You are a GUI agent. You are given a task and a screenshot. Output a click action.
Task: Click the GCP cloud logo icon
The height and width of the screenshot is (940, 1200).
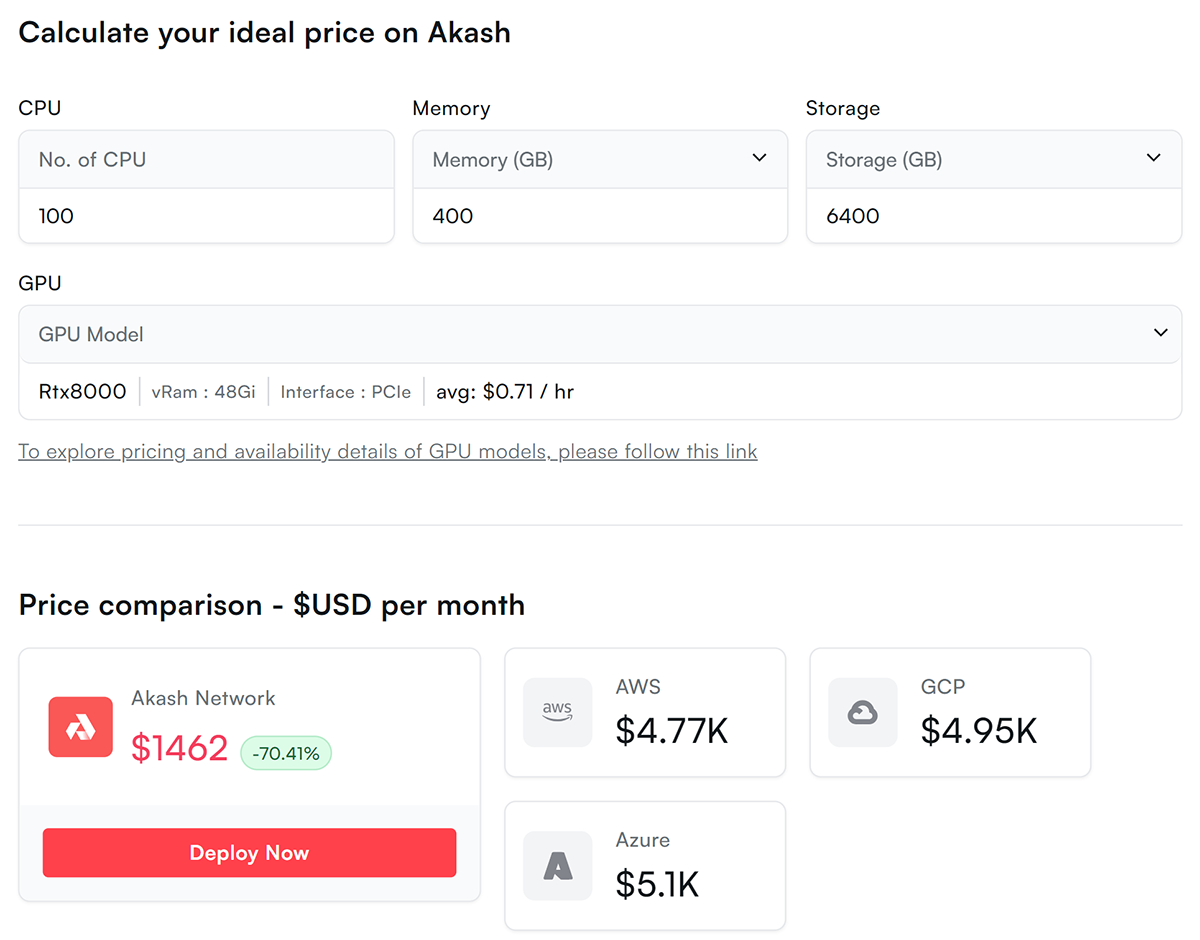(x=862, y=712)
